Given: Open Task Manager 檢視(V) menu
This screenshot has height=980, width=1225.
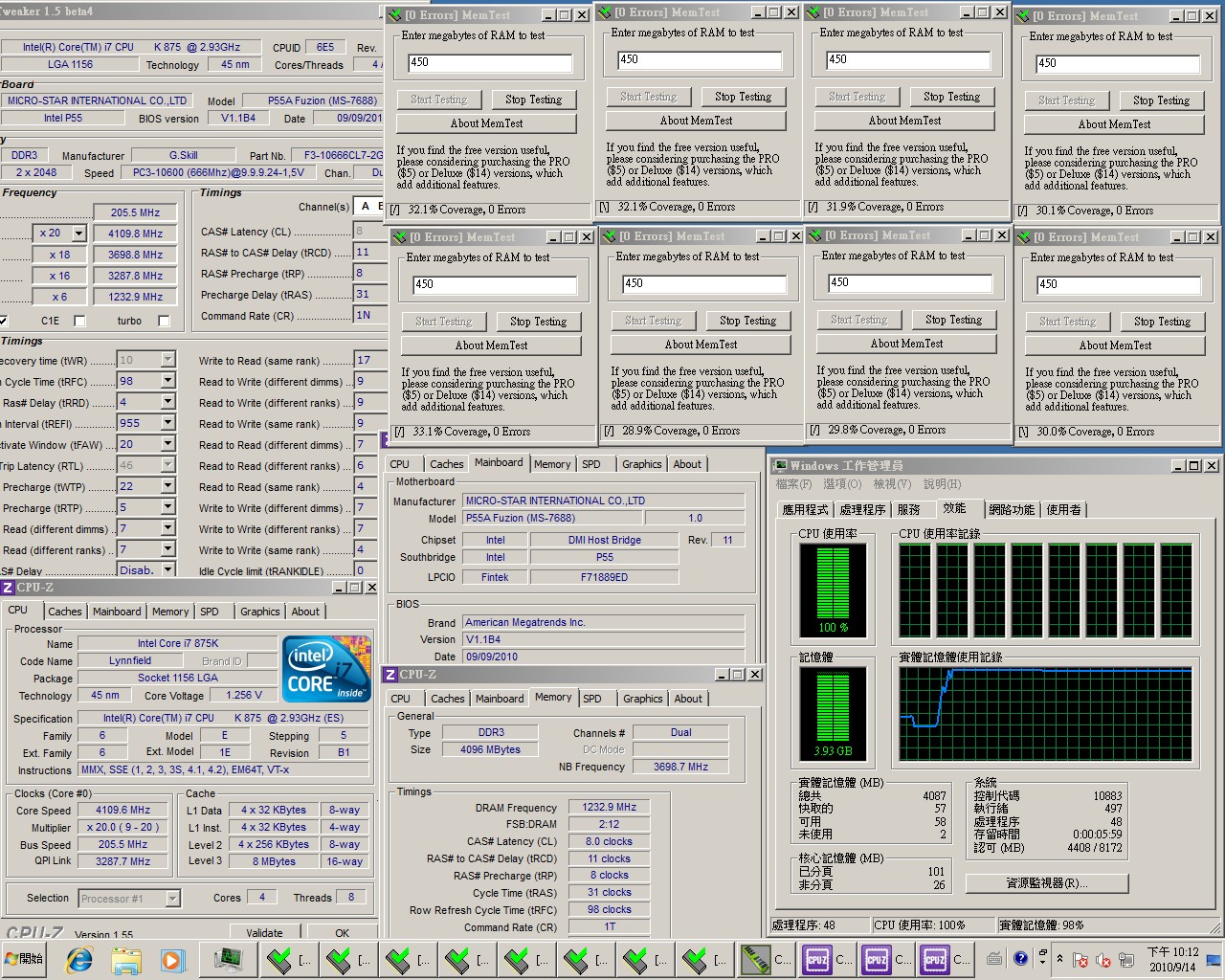Looking at the screenshot, I should (x=892, y=484).
